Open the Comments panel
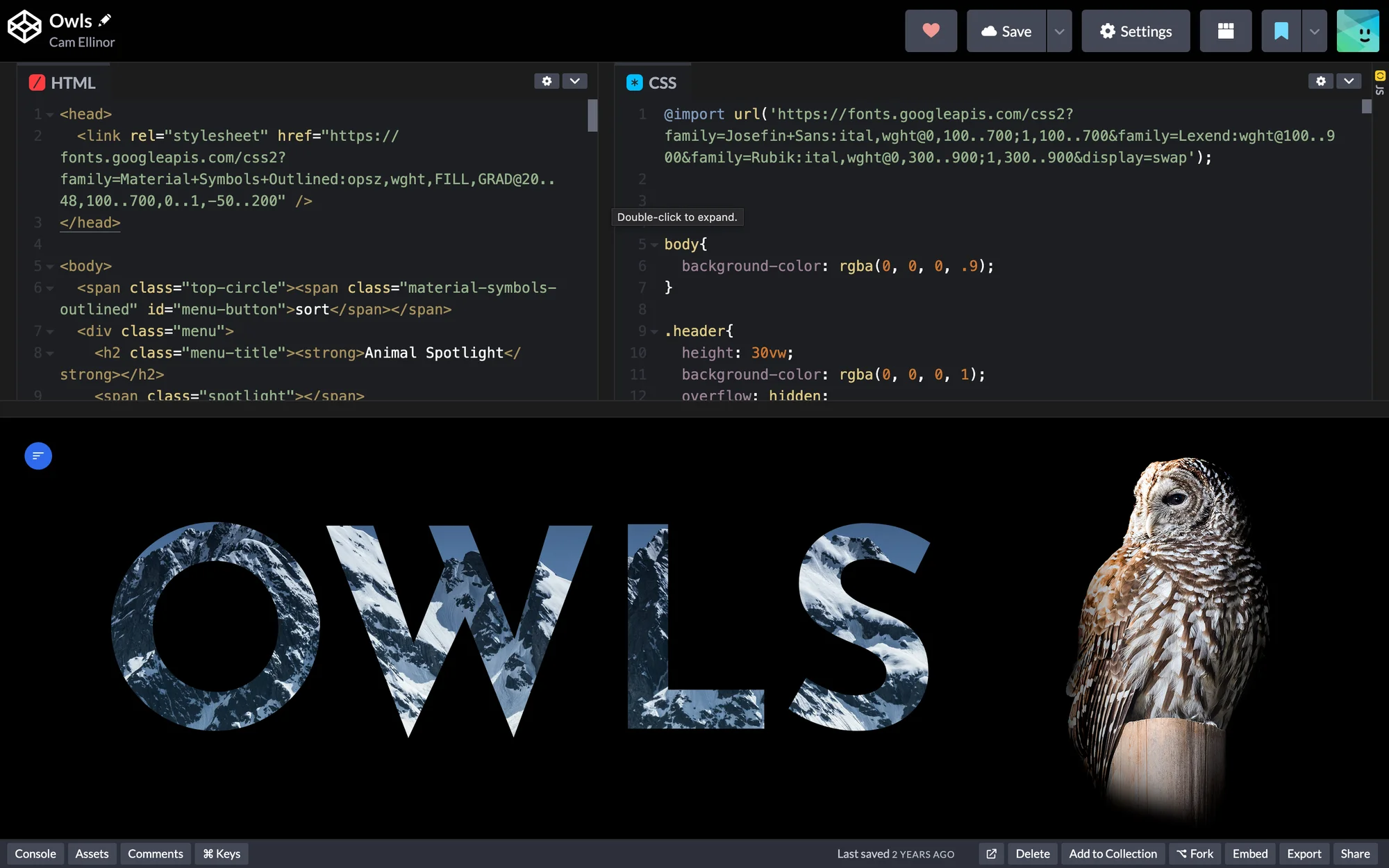The image size is (1389, 868). click(x=156, y=853)
